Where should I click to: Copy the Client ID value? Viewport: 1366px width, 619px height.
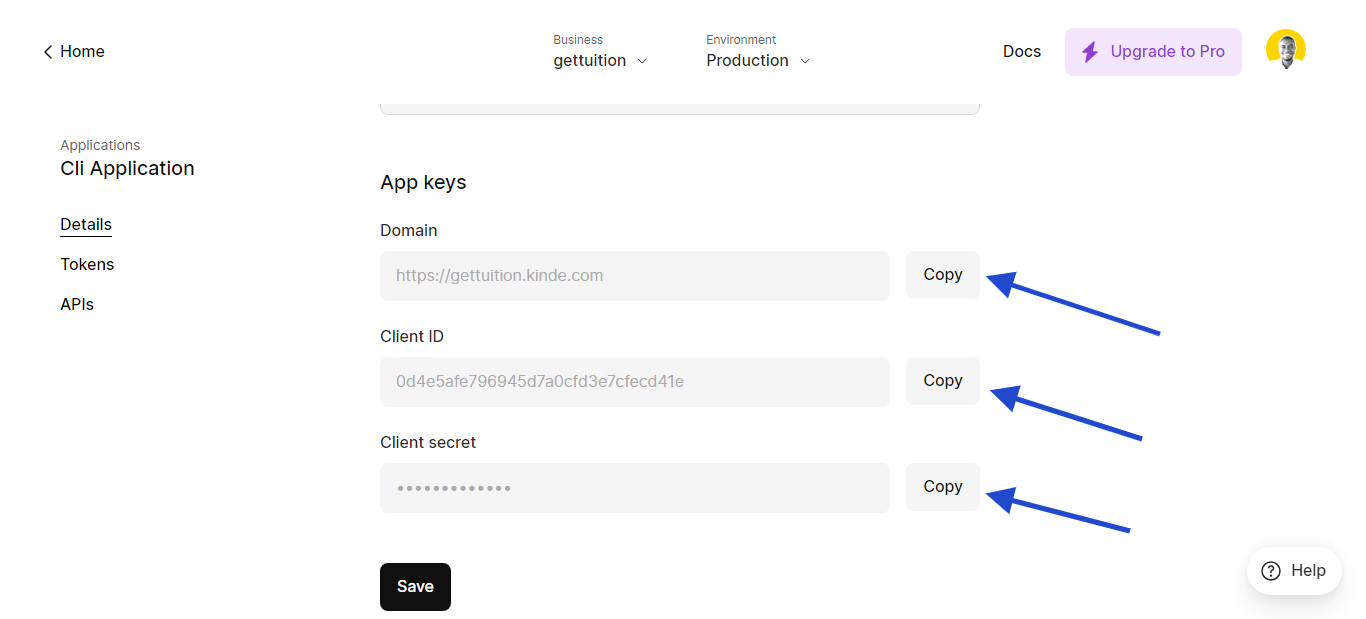pyautogui.click(x=943, y=381)
